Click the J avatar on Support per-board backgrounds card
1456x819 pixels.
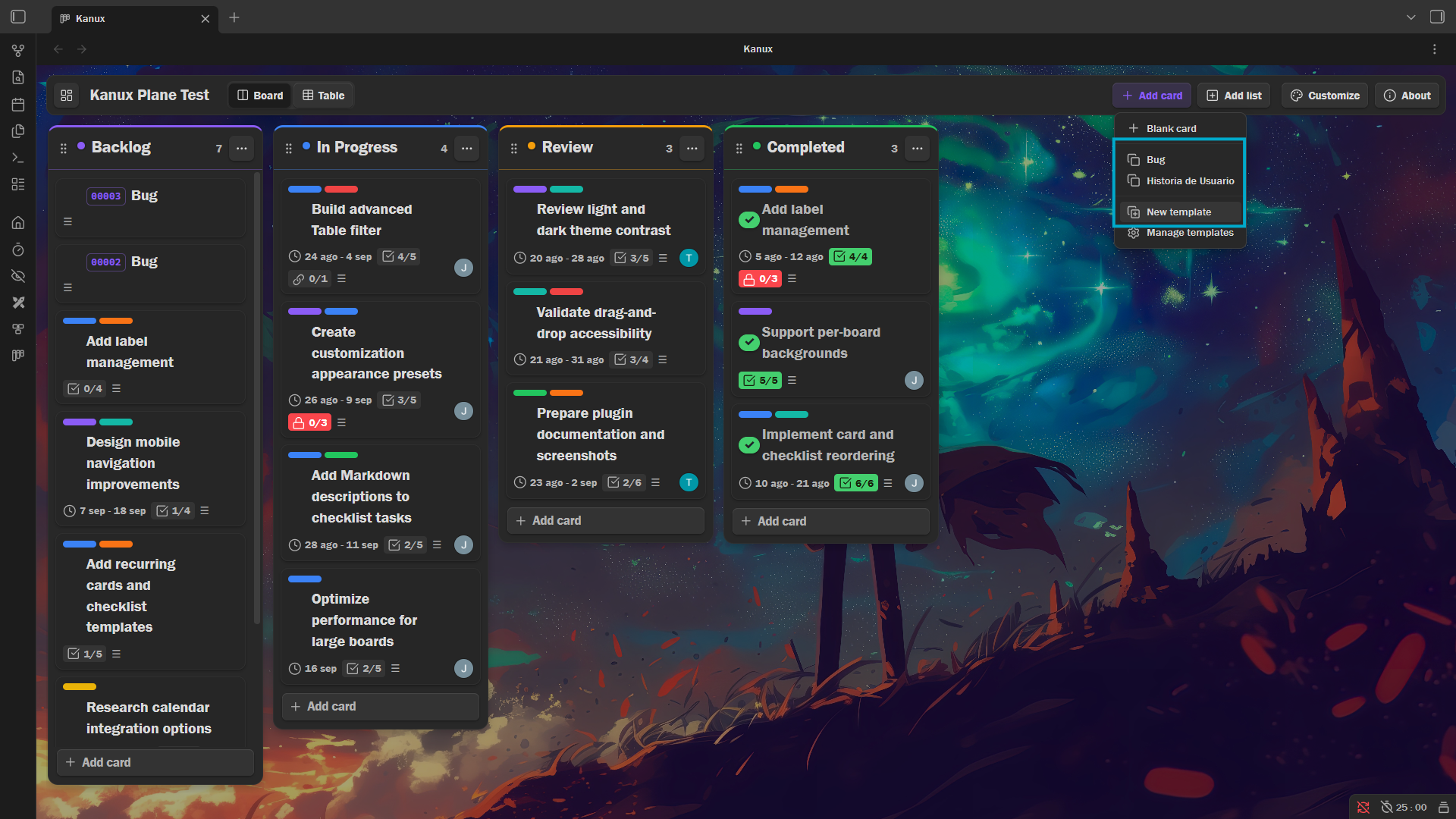click(x=914, y=381)
